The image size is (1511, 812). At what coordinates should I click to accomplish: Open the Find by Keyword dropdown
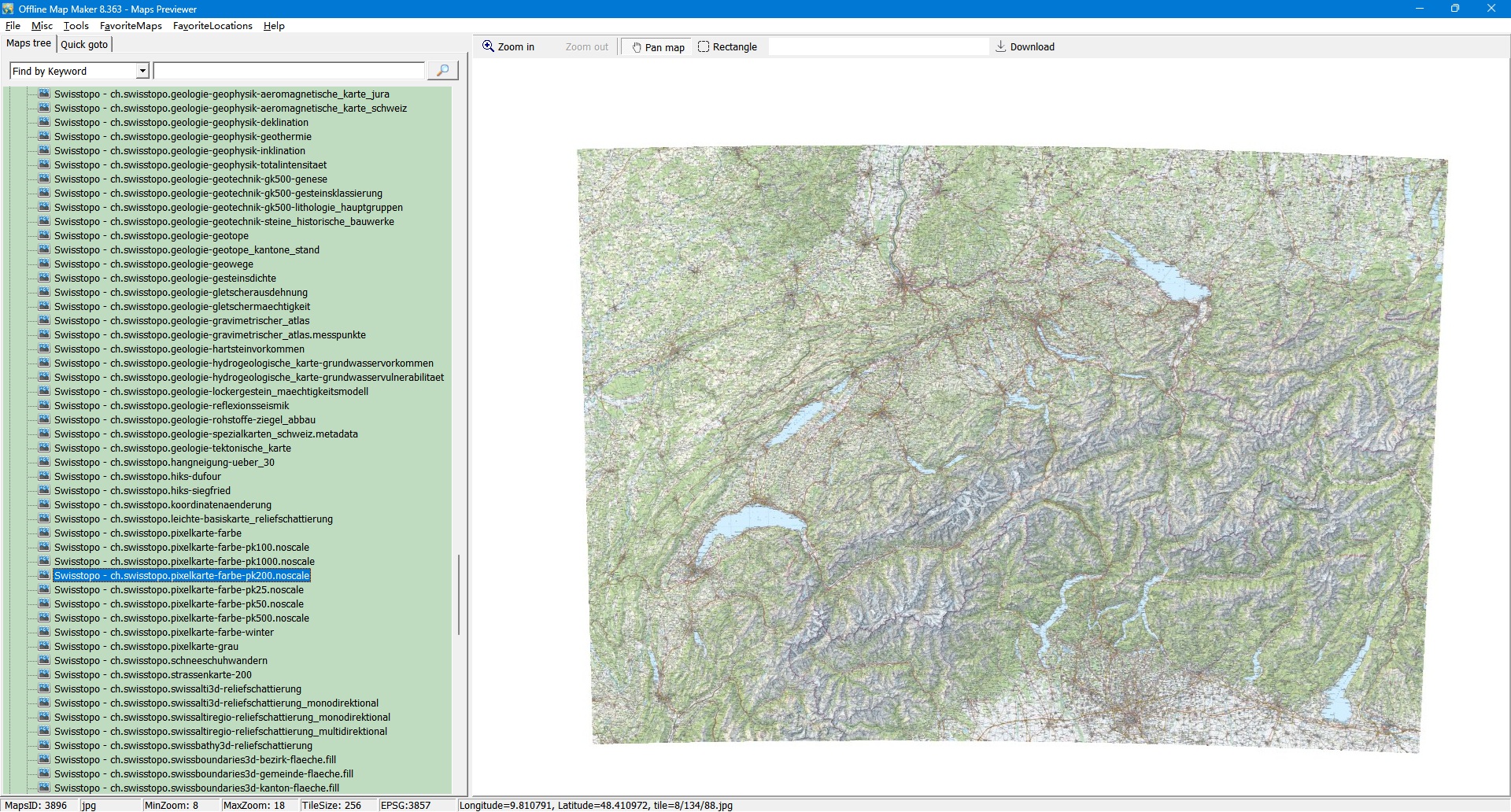142,71
